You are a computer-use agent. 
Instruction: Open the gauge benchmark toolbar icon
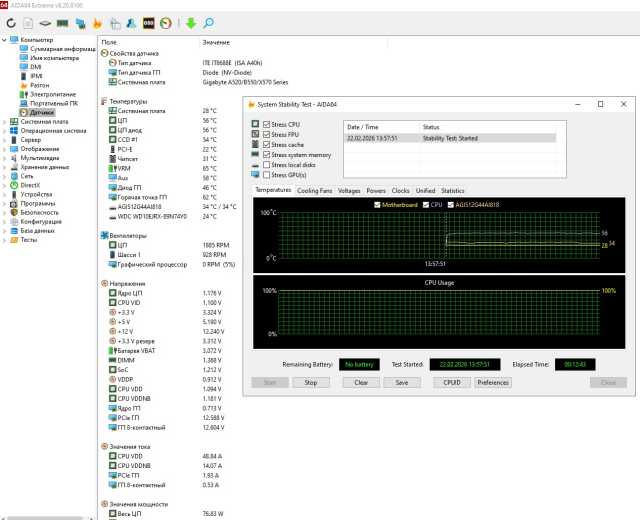pyautogui.click(x=165, y=23)
